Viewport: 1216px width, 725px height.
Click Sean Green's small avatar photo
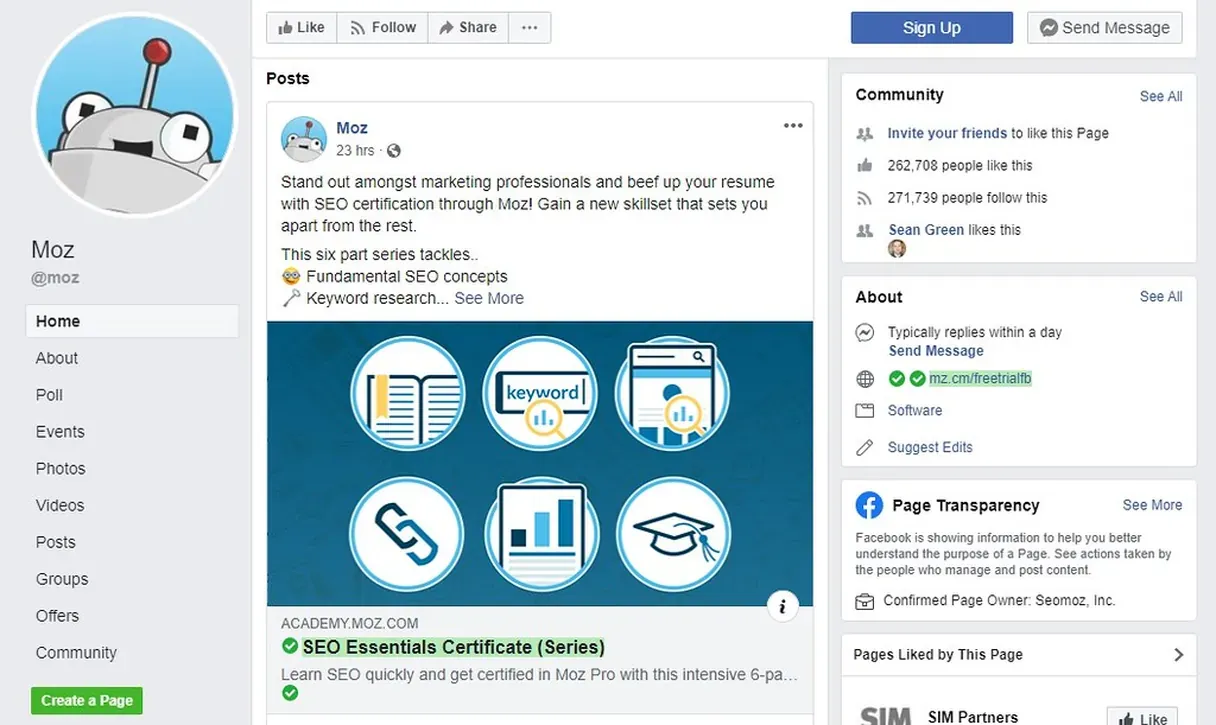tap(897, 249)
